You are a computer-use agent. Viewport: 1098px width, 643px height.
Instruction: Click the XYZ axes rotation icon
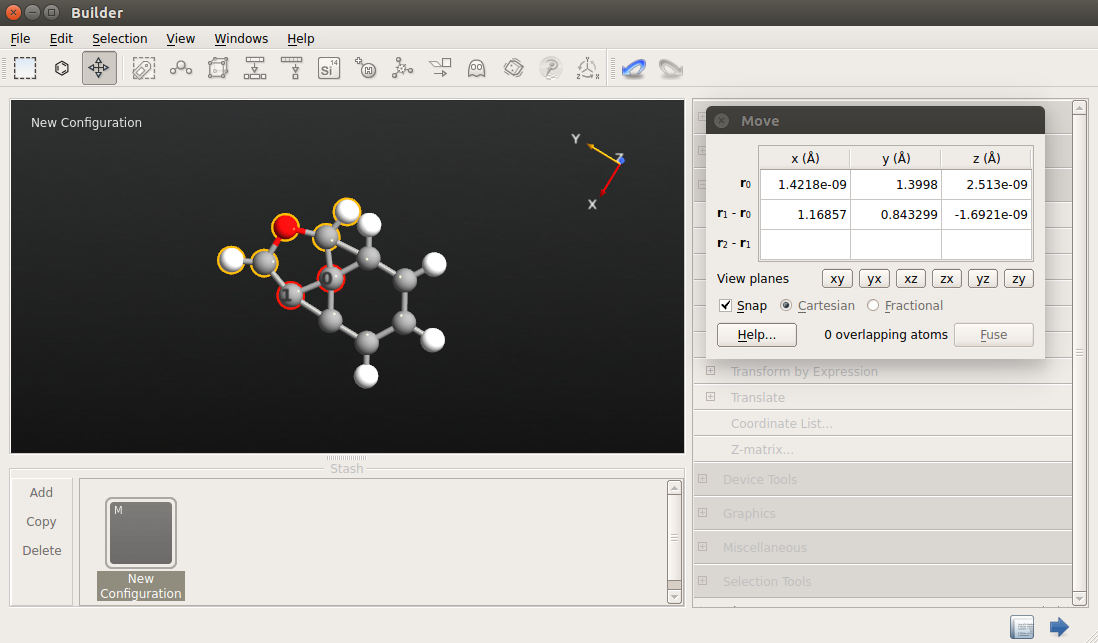[588, 68]
